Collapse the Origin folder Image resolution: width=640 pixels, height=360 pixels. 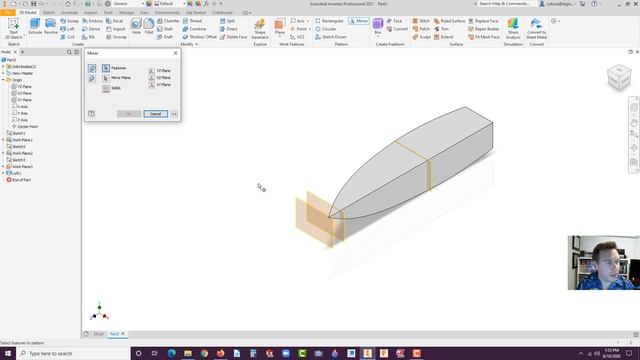tap(3, 80)
